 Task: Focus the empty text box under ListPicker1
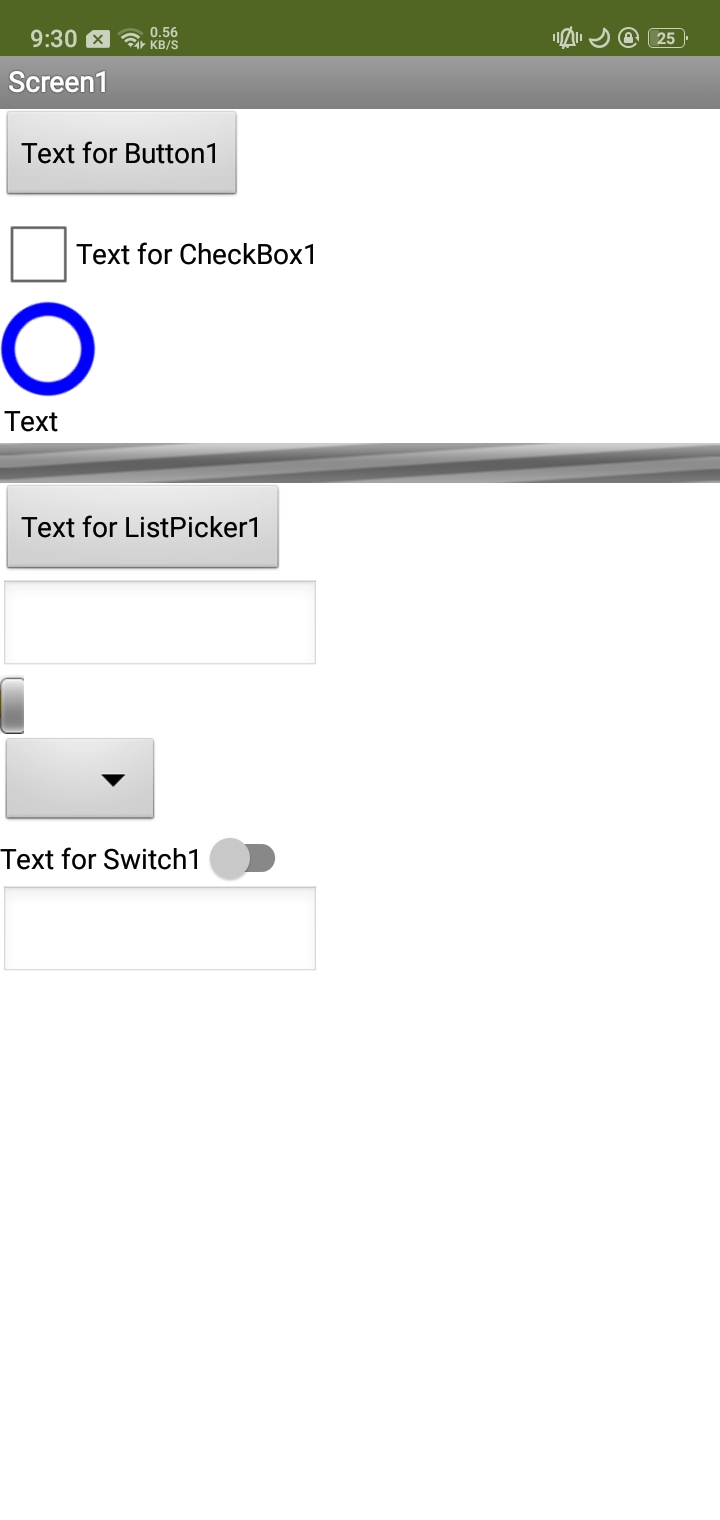tap(160, 622)
